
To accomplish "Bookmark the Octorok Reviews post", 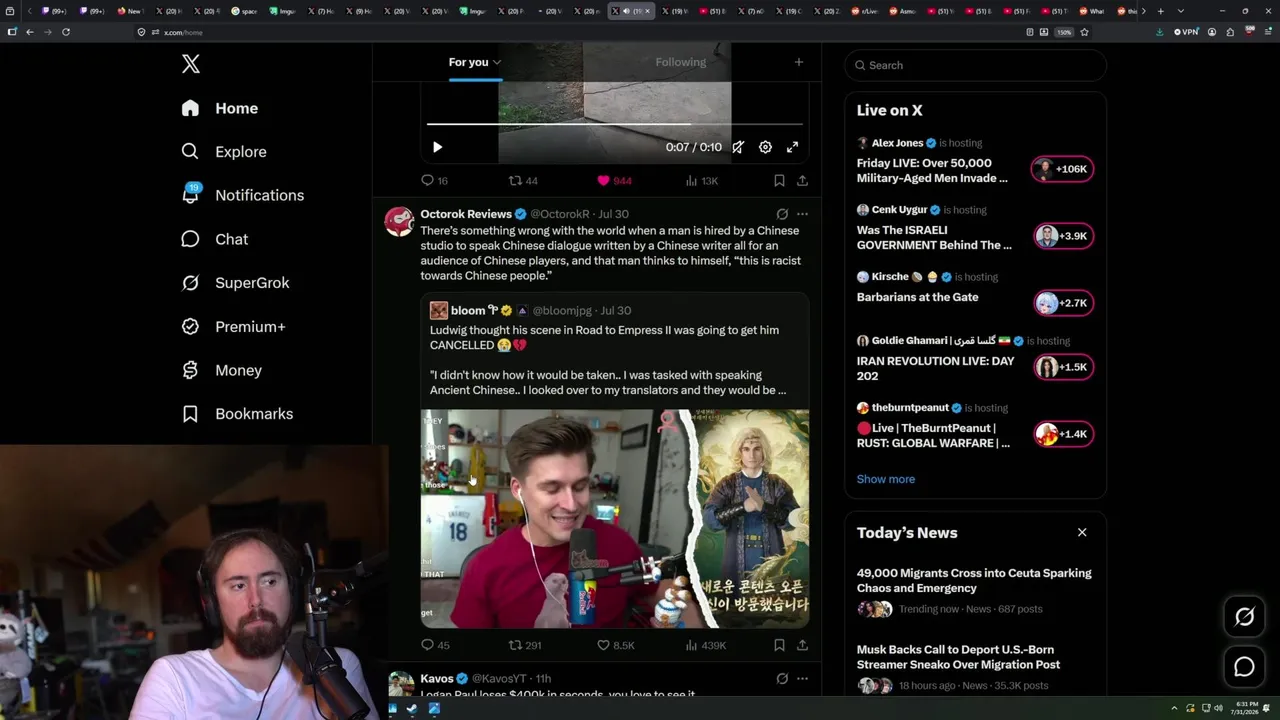I will (779, 645).
